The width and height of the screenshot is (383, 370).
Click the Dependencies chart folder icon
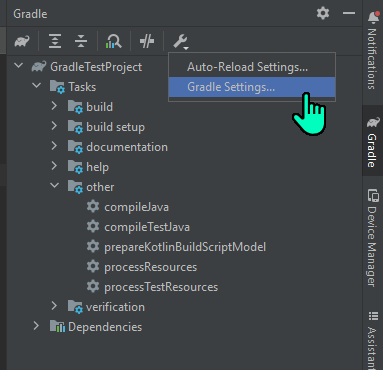coord(57,327)
